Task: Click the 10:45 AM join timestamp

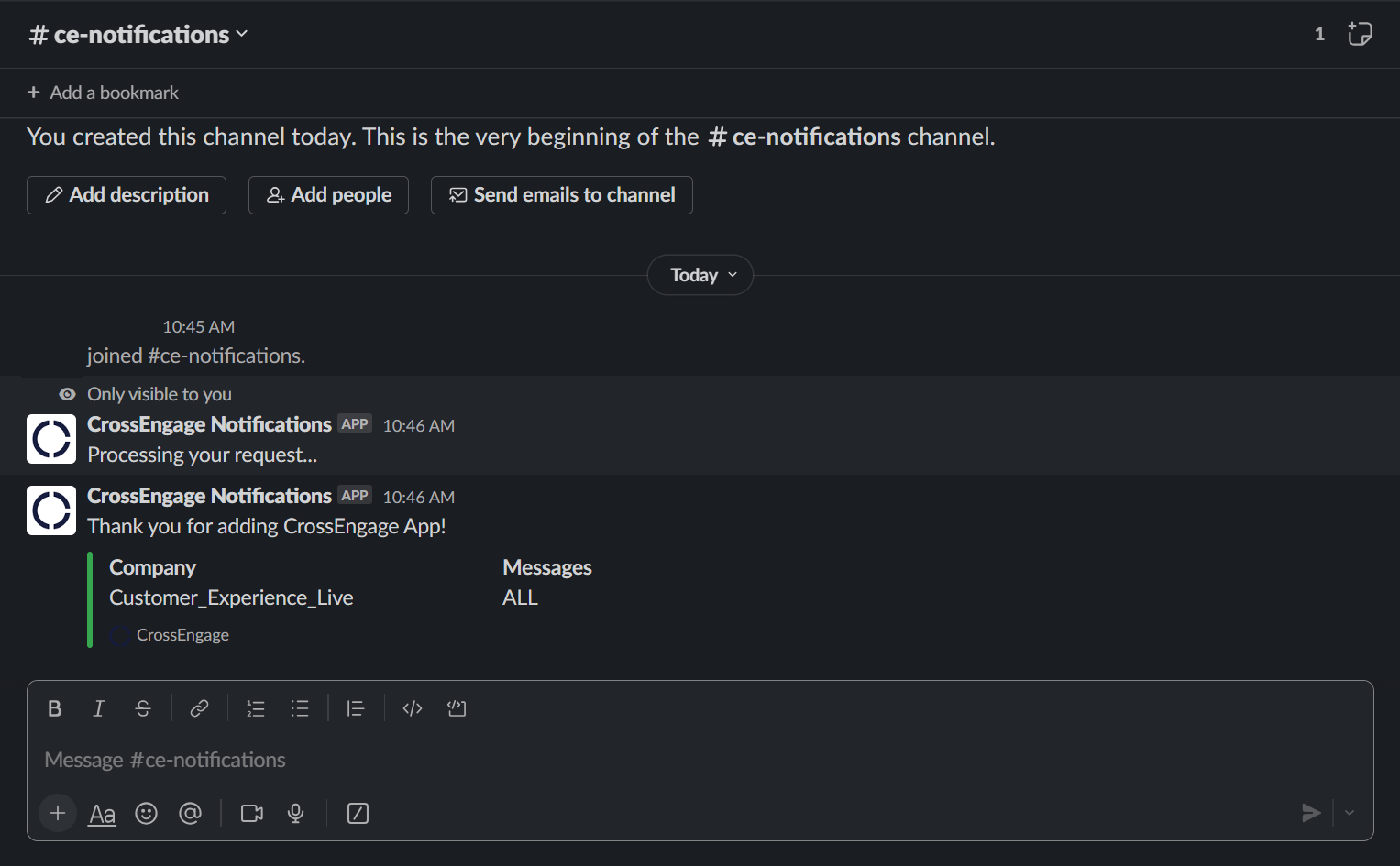Action: pos(199,327)
